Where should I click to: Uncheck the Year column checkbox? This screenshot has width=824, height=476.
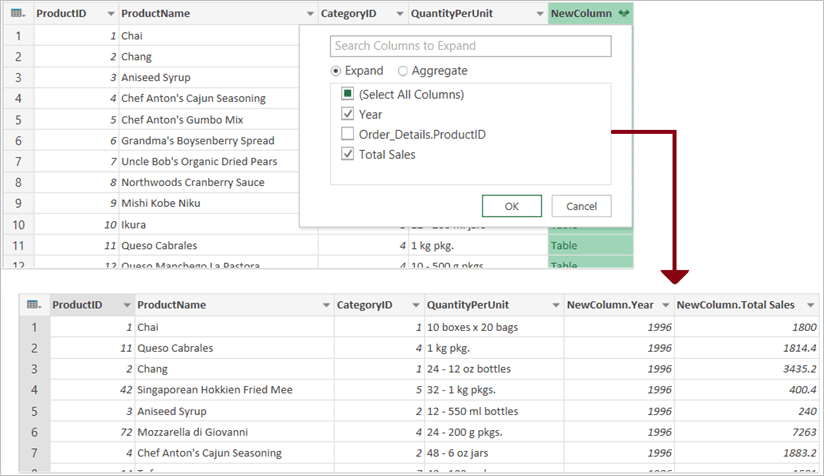346,114
